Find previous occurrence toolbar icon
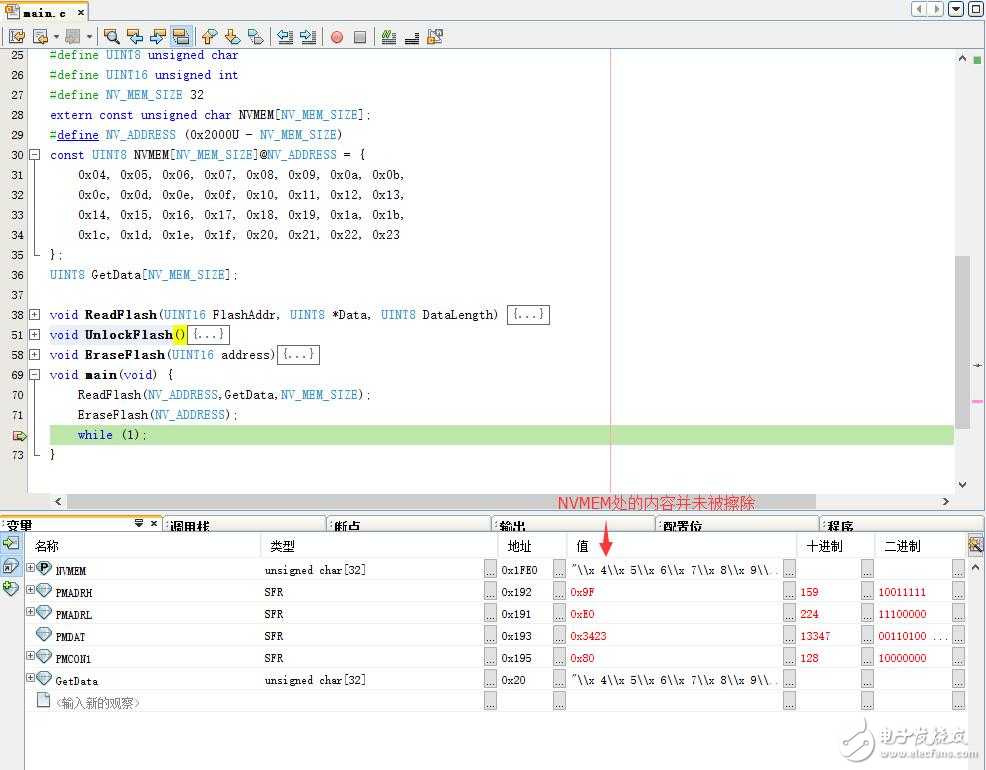Viewport: 986px width, 770px height. pos(135,37)
